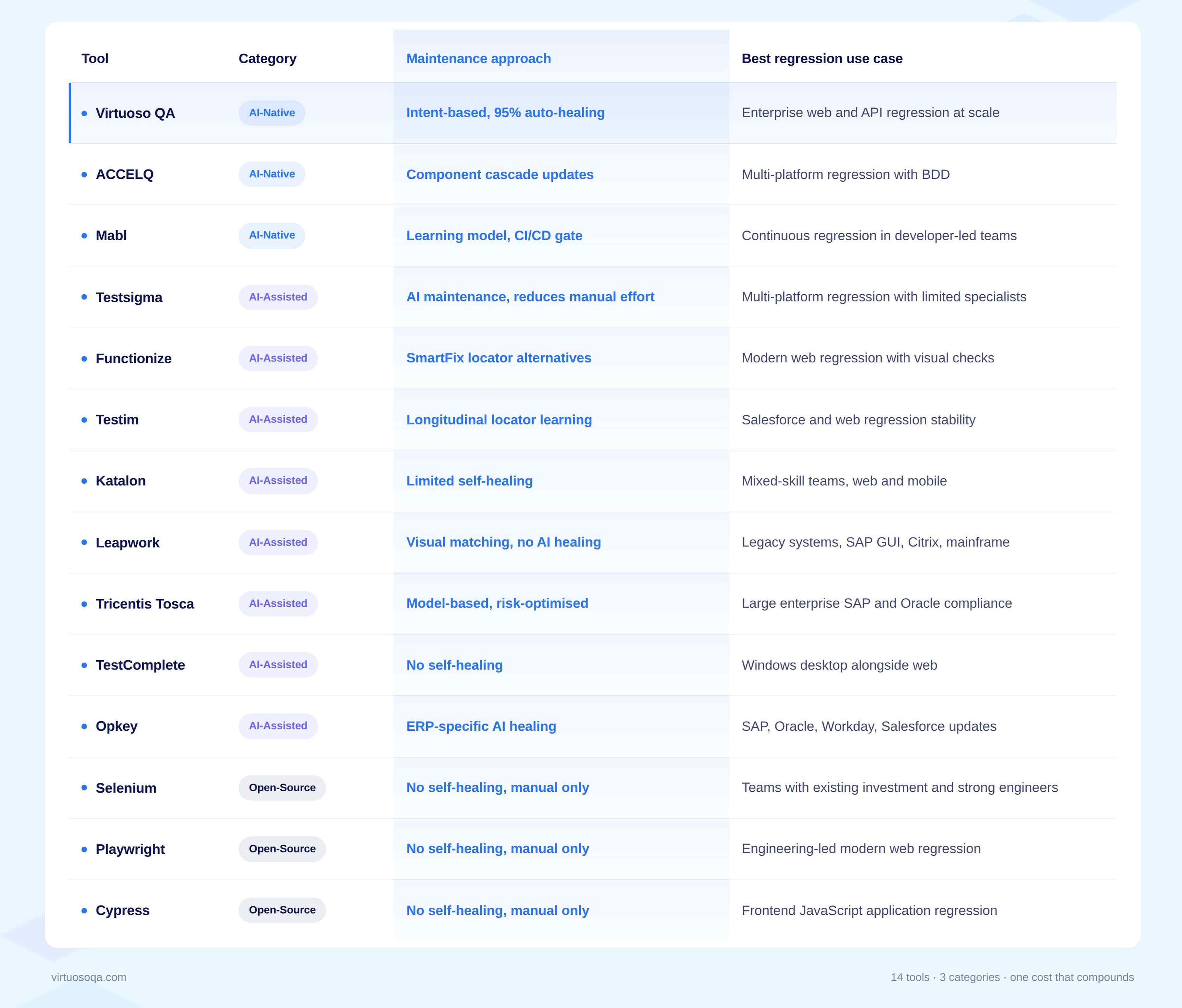The image size is (1182, 1008).
Task: Click the AI-Assisted badge in Testsigma row
Action: tap(278, 297)
